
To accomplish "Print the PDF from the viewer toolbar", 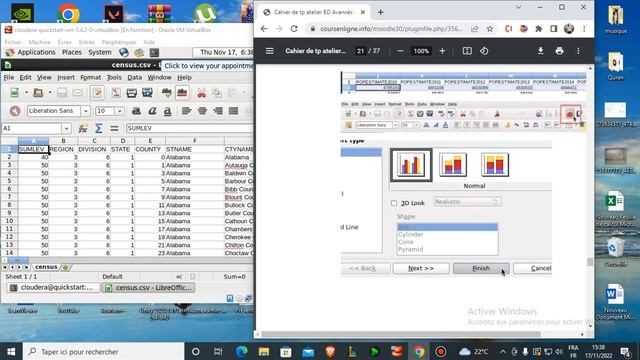I will 559,51.
